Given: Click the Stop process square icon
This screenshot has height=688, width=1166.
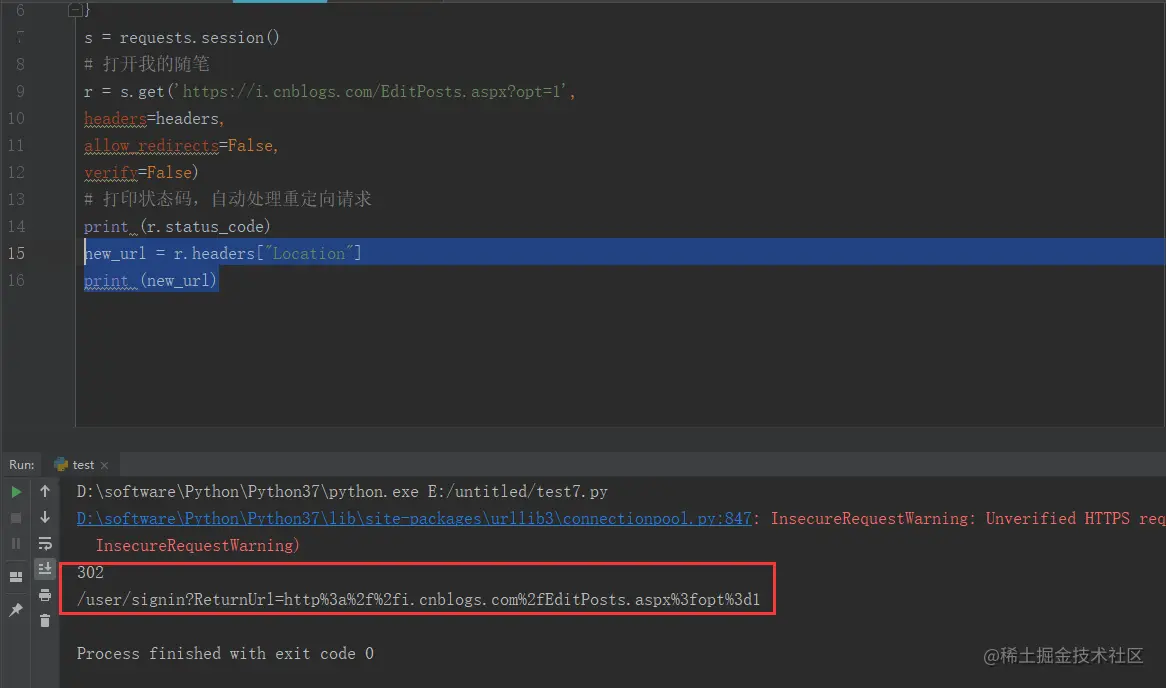Looking at the screenshot, I should [x=16, y=518].
